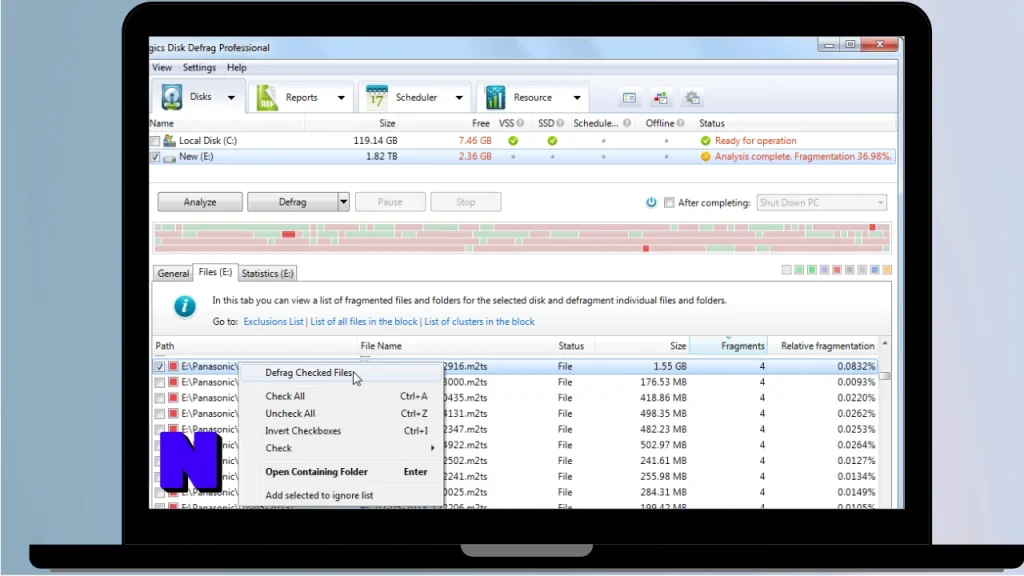
Task: Sort by the Fragments column header
Action: coord(728,345)
